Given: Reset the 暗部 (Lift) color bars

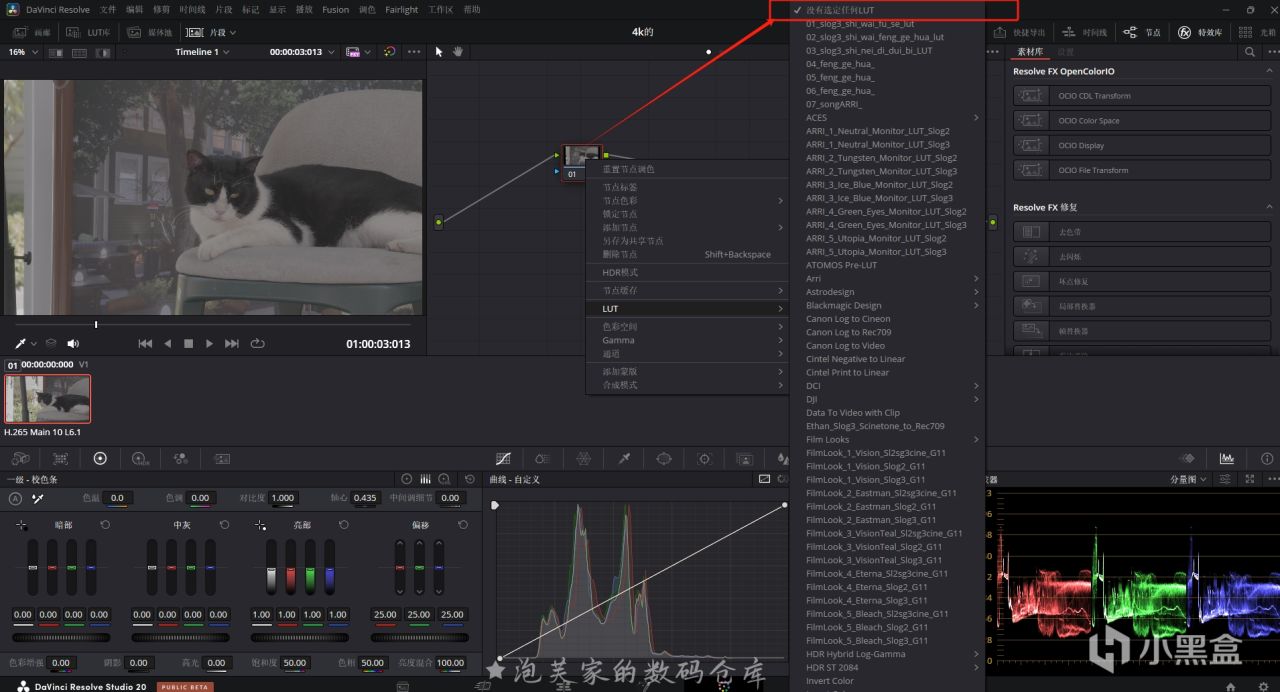Looking at the screenshot, I should tap(105, 525).
